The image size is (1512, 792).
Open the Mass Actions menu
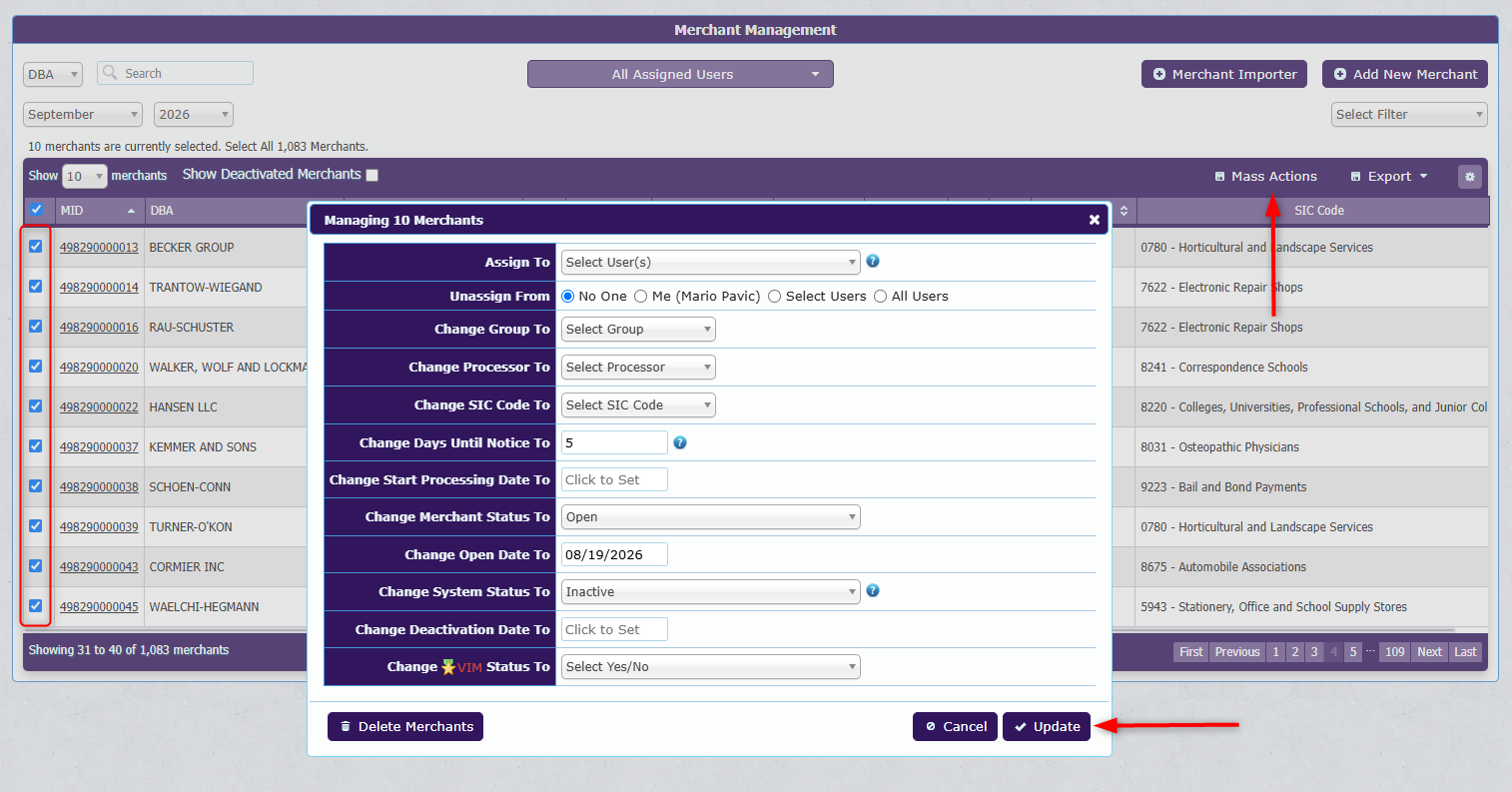(1265, 177)
